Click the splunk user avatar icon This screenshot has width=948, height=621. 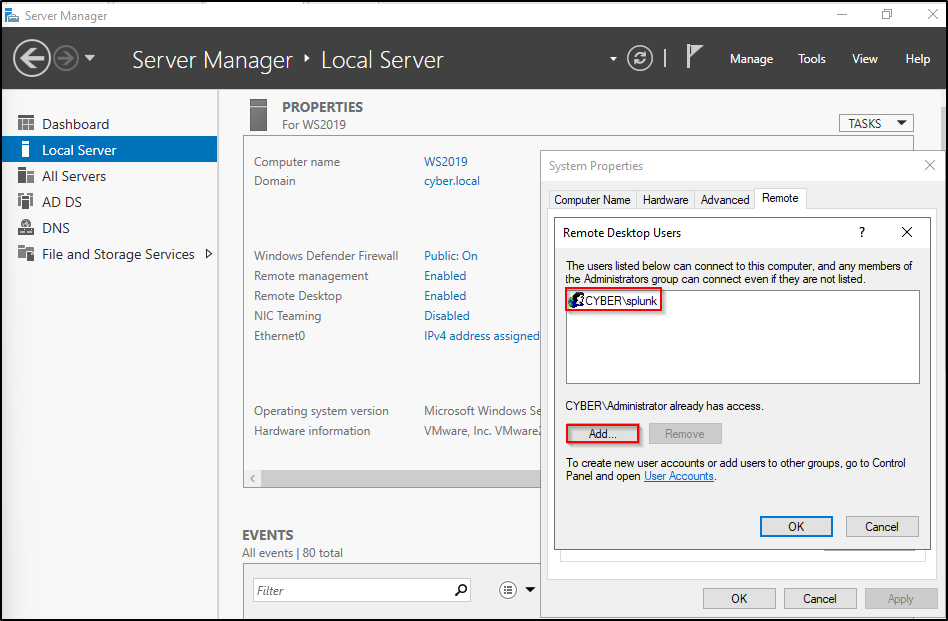576,300
